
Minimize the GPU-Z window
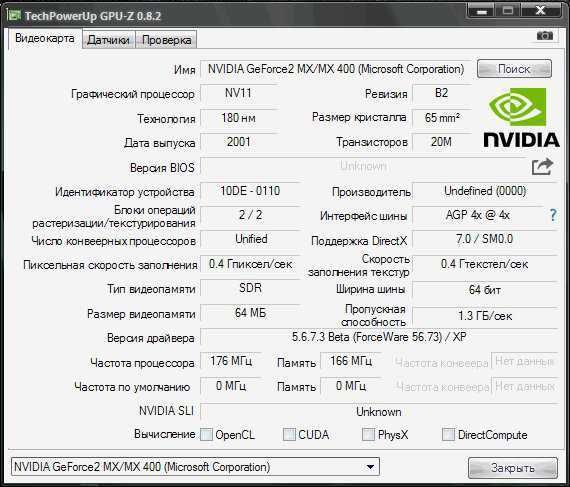pos(482,11)
